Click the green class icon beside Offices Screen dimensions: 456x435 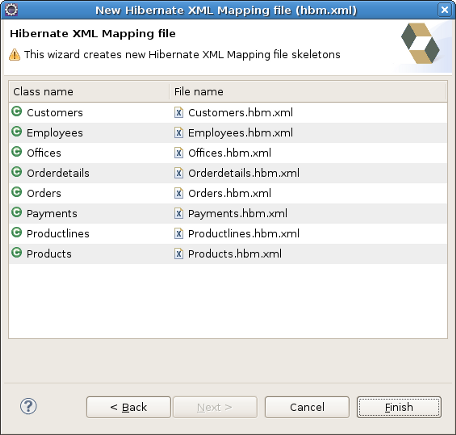tap(17, 152)
